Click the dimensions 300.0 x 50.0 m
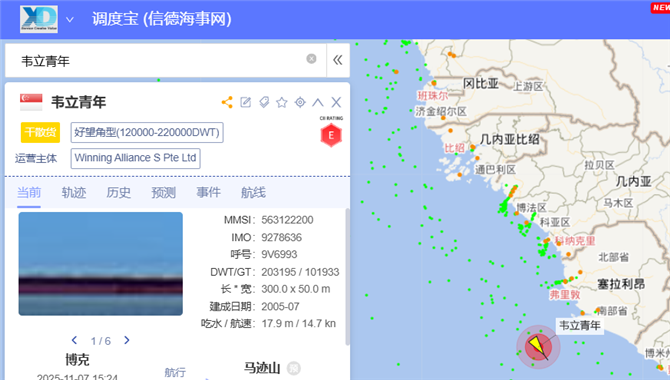The height and width of the screenshot is (380, 670). 296,289
